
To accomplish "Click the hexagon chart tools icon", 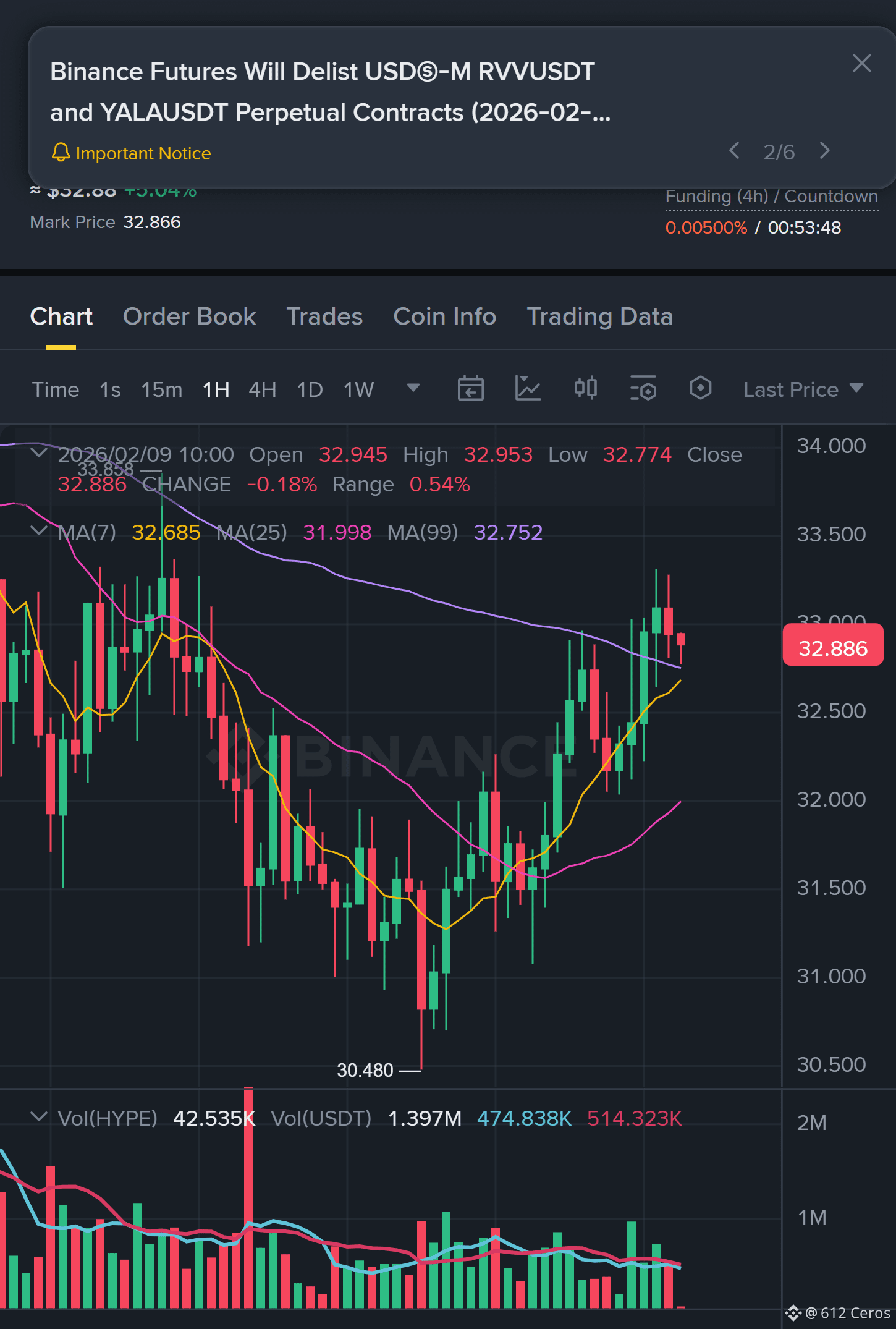I will click(x=700, y=388).
